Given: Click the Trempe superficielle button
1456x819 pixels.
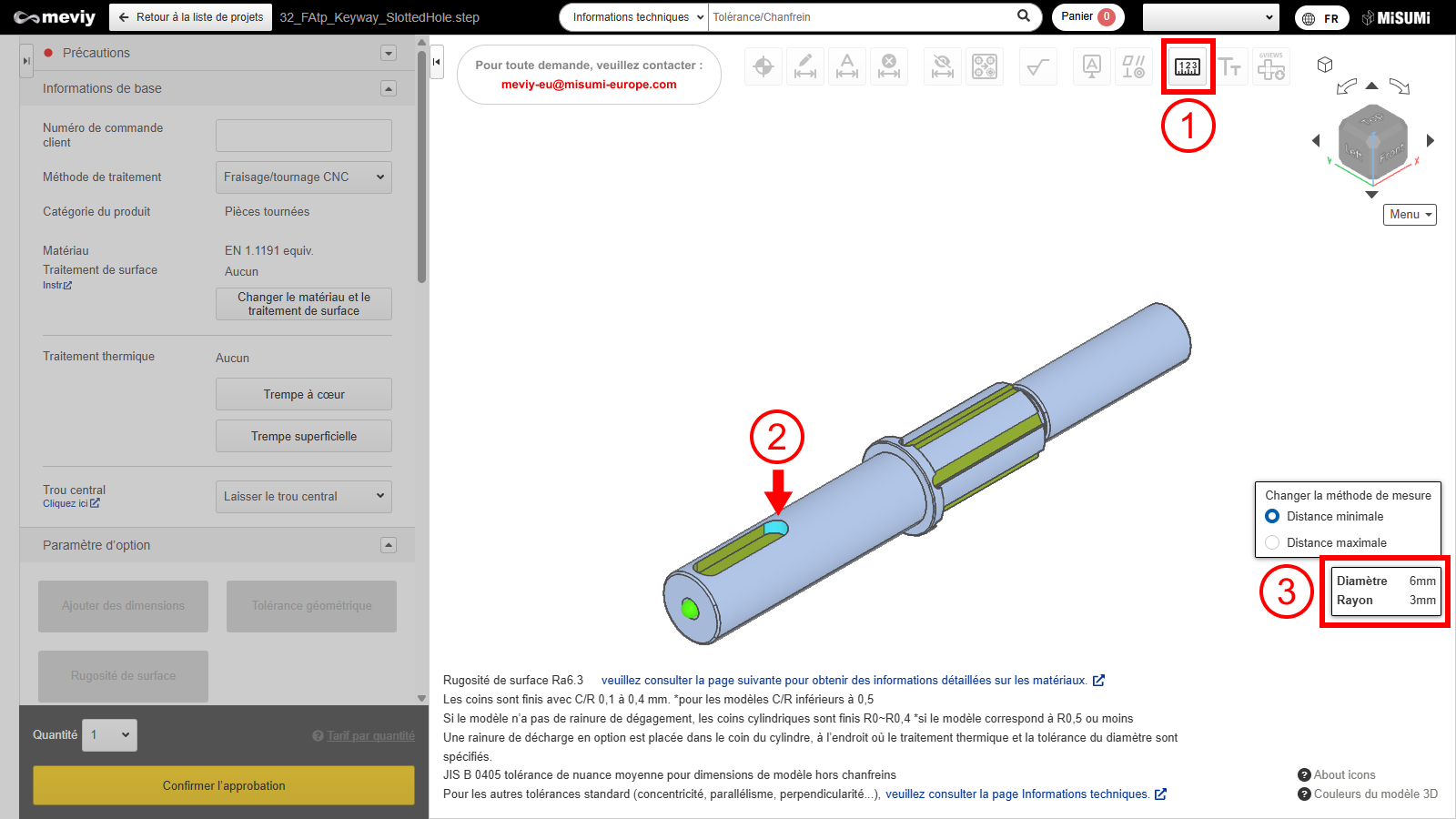Looking at the screenshot, I should [x=303, y=437].
